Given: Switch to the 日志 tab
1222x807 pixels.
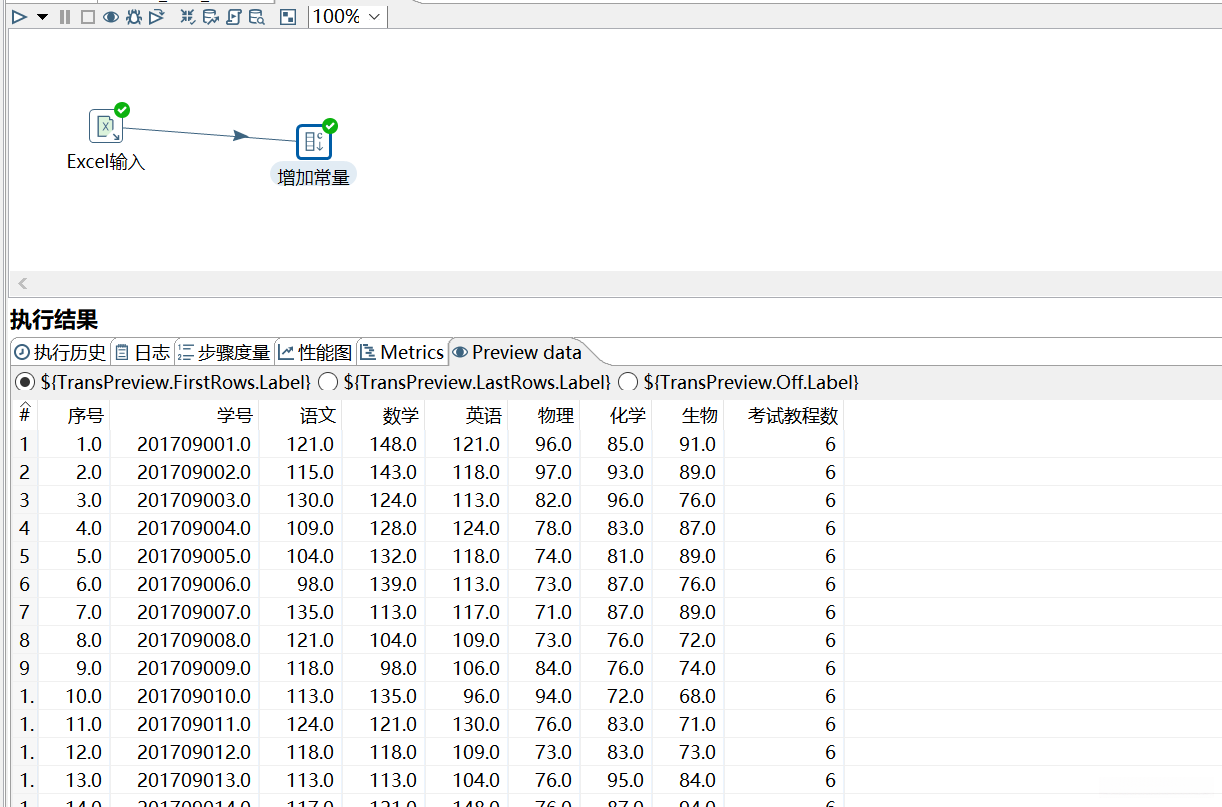Looking at the screenshot, I should pyautogui.click(x=142, y=352).
